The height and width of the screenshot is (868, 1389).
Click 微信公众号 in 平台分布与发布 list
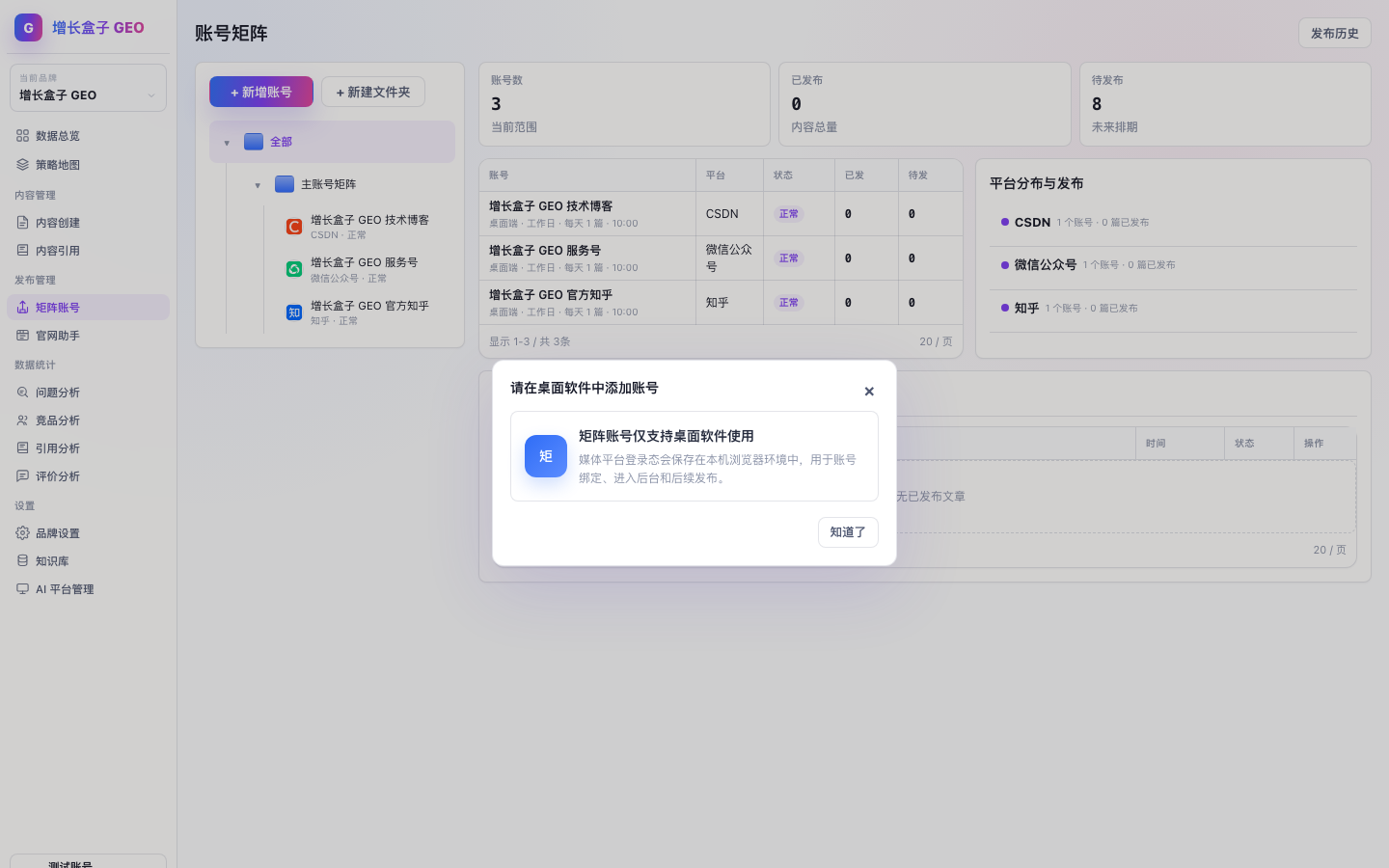click(1173, 264)
